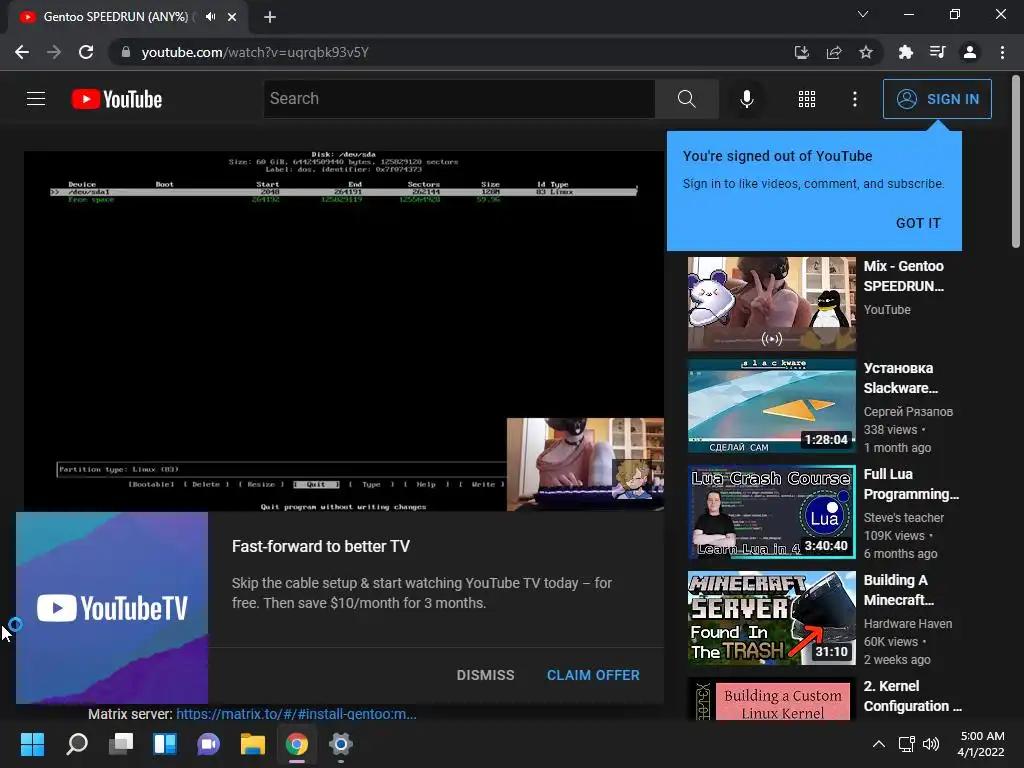Mute the tab via its speaker icon
The height and width of the screenshot is (768, 1024).
click(x=210, y=17)
